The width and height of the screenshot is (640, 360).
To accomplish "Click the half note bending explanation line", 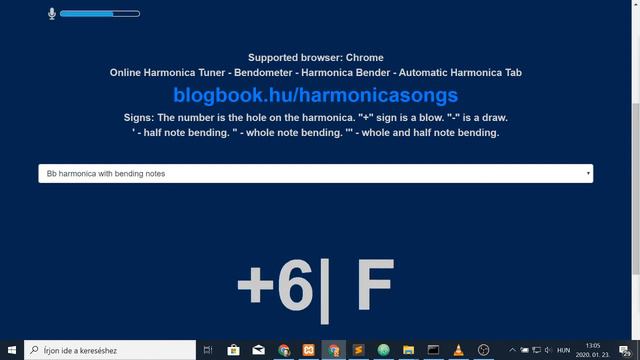I will pos(316,133).
